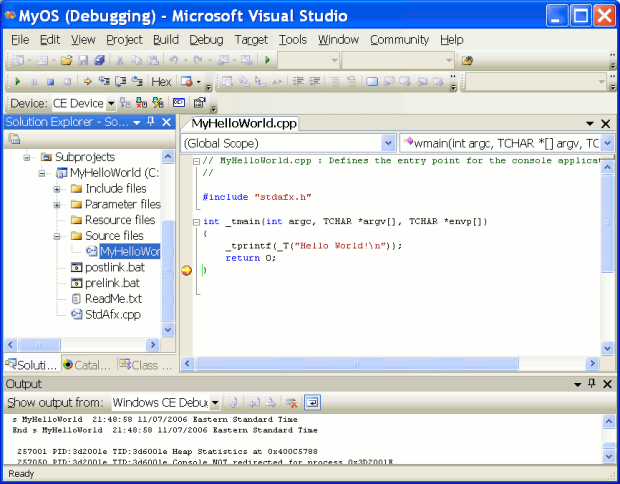The height and width of the screenshot is (484, 620).
Task: Toggle auto-hide pin on Solution Explorer
Action: pyautogui.click(x=151, y=122)
